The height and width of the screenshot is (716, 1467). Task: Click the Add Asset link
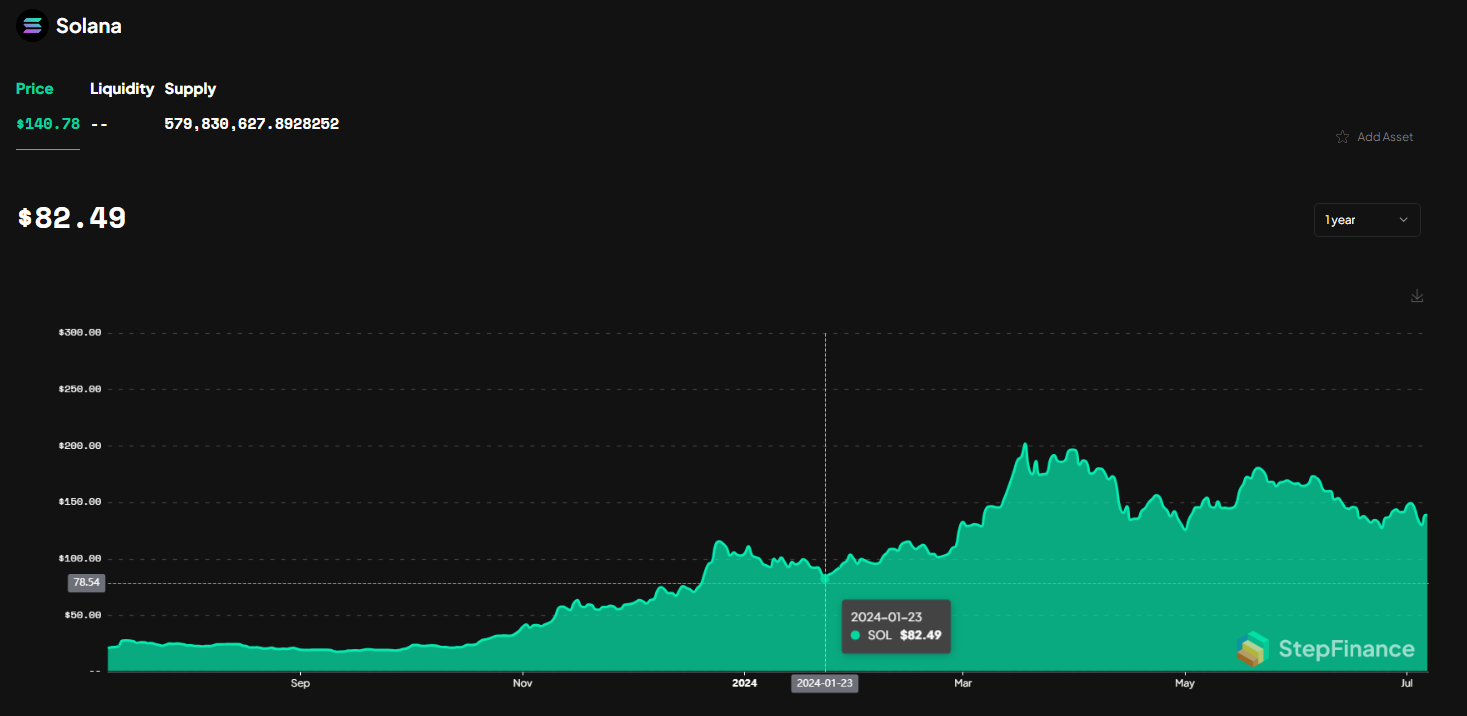tap(1386, 137)
